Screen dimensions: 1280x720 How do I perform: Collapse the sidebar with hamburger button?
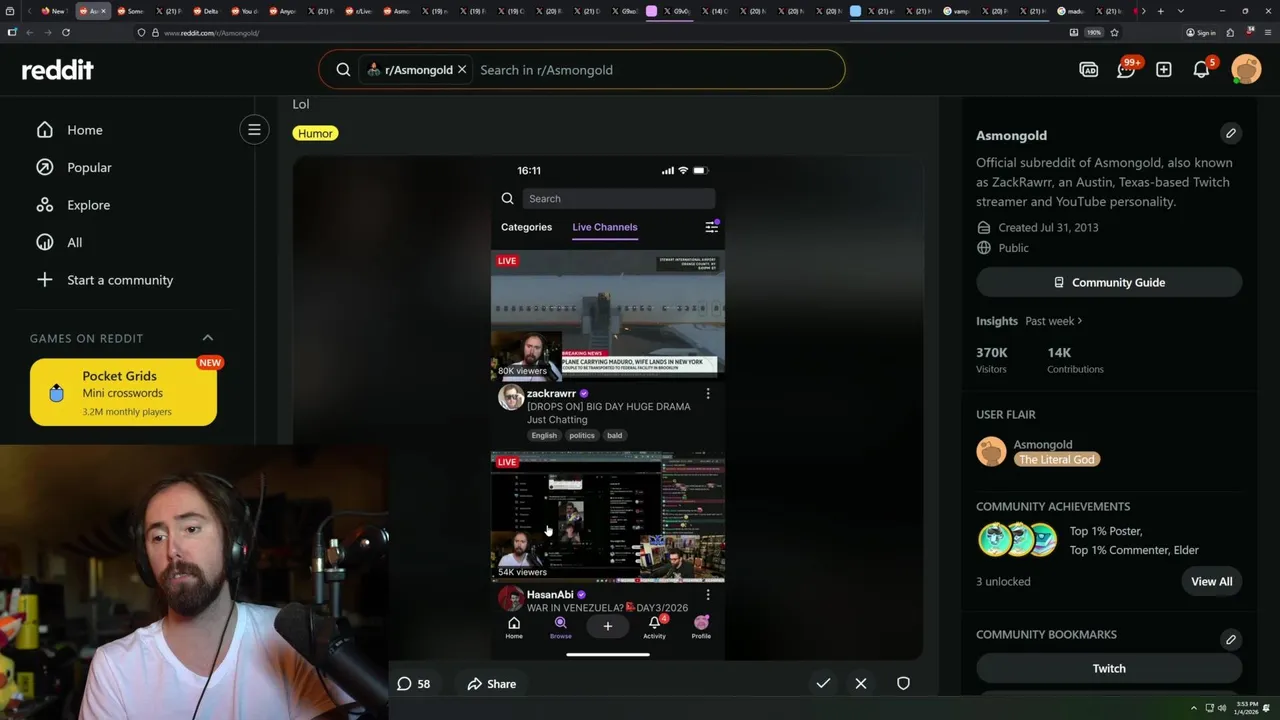pyautogui.click(x=254, y=129)
